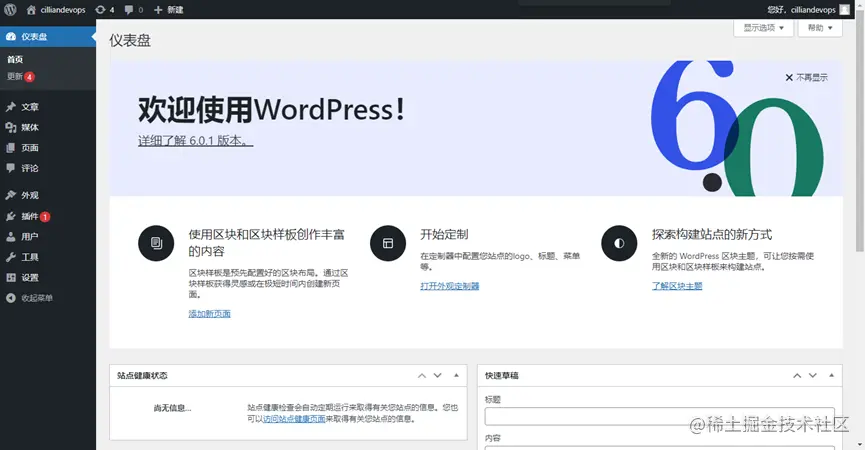Open the 更新 submenu item with badge 4
Viewport: 865px width, 450px height.
tap(20, 77)
